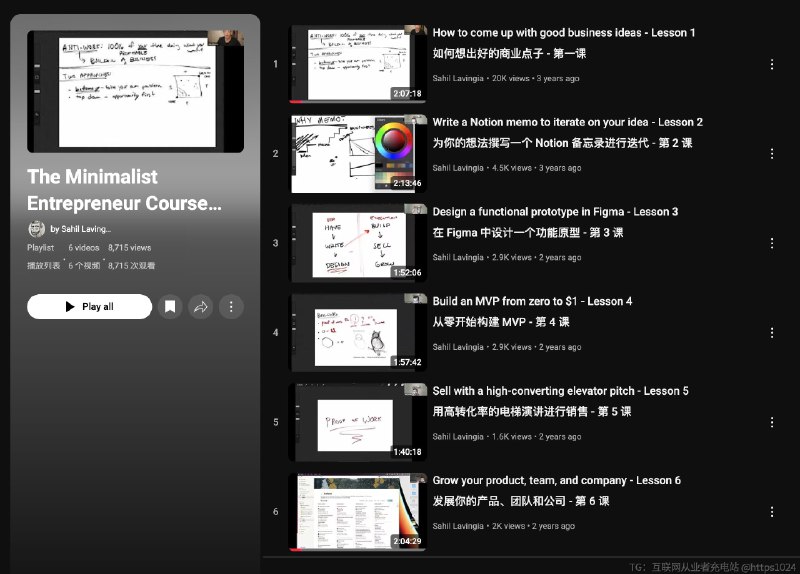The image size is (800, 574).
Task: Open three-dot menu for Lesson 1 video
Action: (771, 64)
